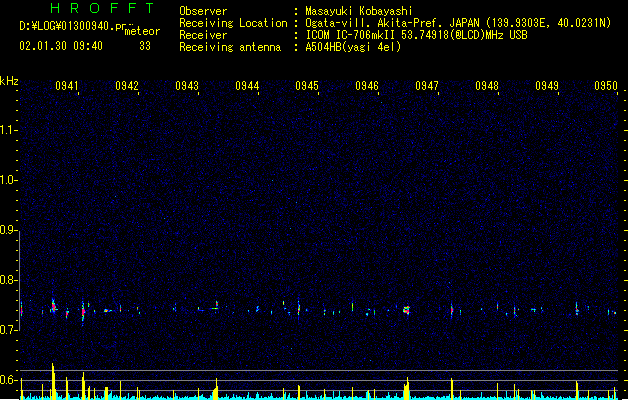Viewport: 629px width, 400px height.
Task: Click time marker 0941
Action: [x=67, y=86]
